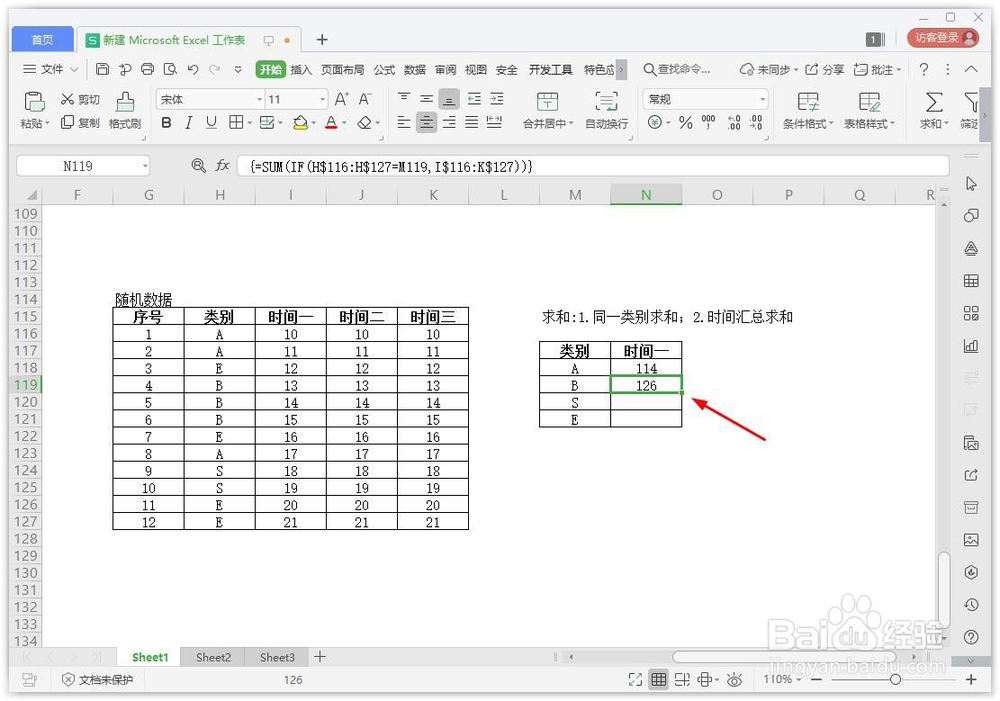Switch to the Data (数据) tab
The image size is (1000, 701).
pyautogui.click(x=415, y=70)
